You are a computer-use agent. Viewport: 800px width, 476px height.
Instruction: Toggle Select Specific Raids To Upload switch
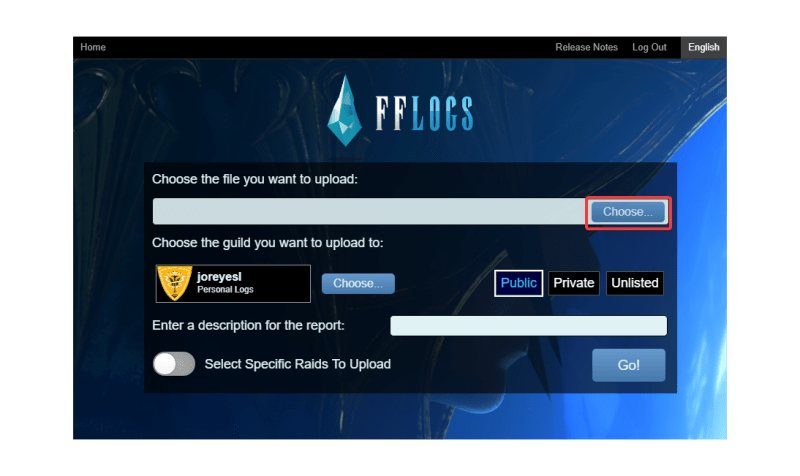tap(174, 364)
